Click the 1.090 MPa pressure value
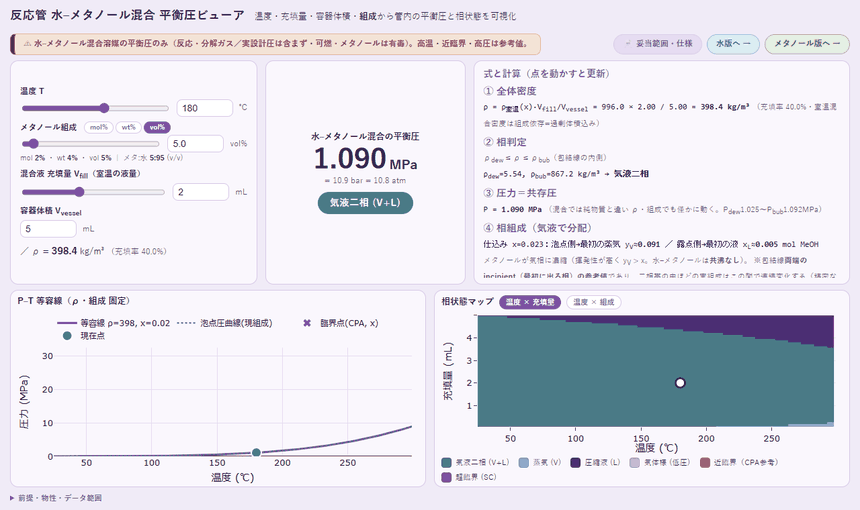 (x=365, y=158)
